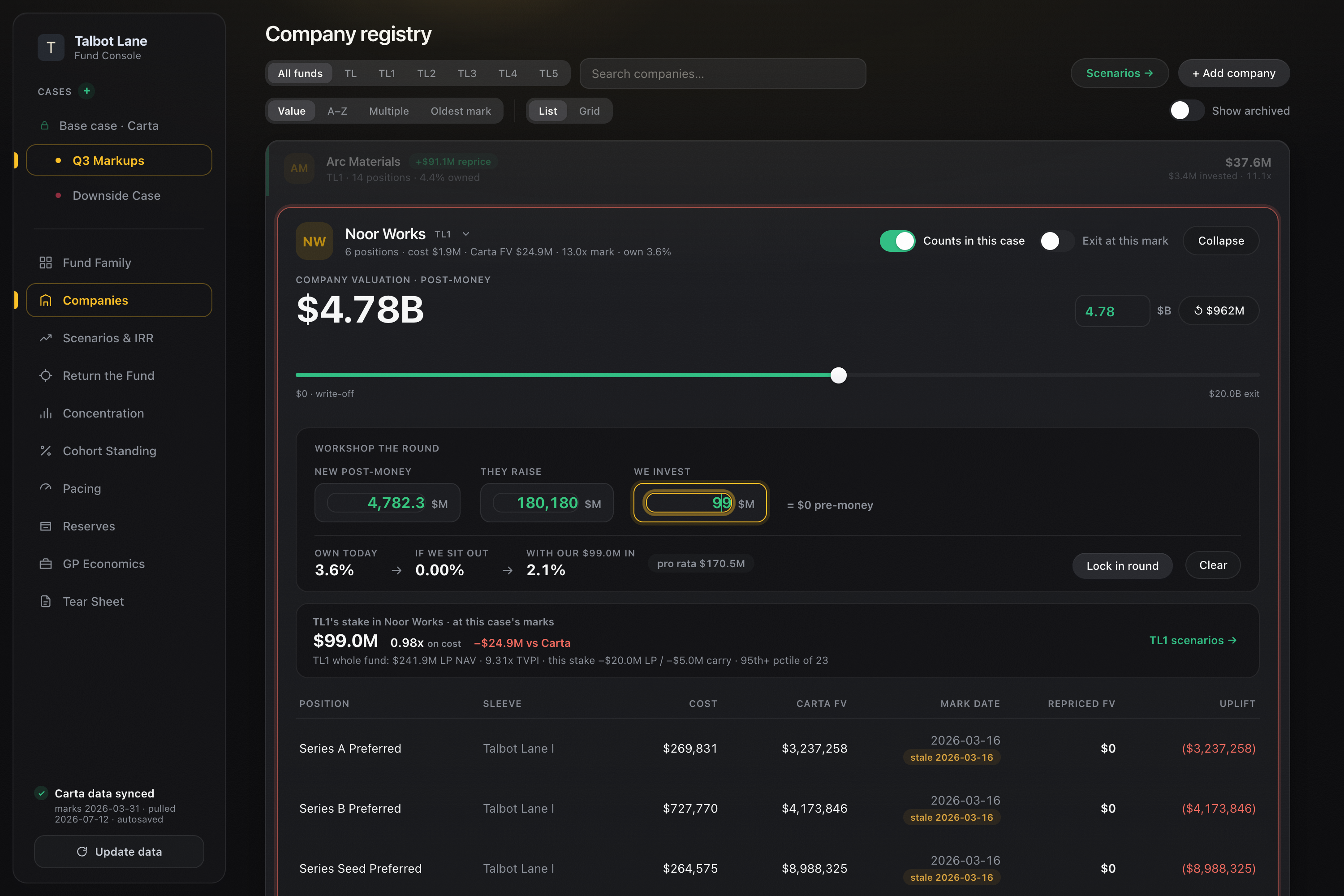Screen dimensions: 1344x896
Task: Click the Cohort Standing percent icon
Action: tap(46, 451)
